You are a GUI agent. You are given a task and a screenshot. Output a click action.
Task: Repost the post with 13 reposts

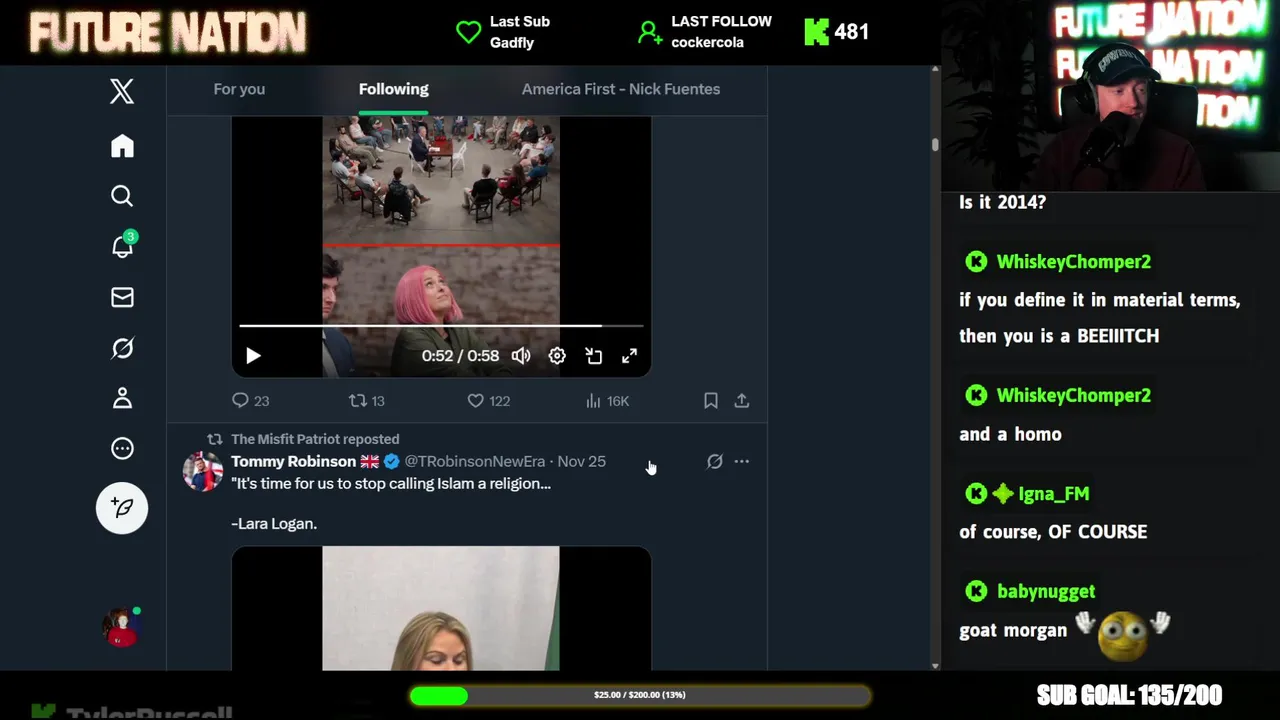point(366,401)
